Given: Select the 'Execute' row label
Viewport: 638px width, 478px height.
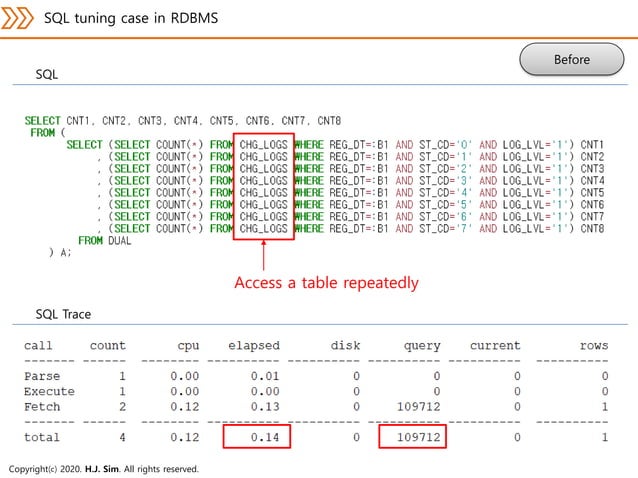Looking at the screenshot, I should click(x=49, y=391).
